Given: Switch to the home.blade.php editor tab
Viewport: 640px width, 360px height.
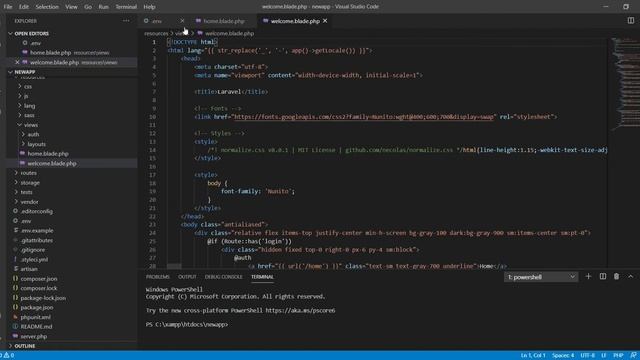Looking at the screenshot, I should coord(224,21).
